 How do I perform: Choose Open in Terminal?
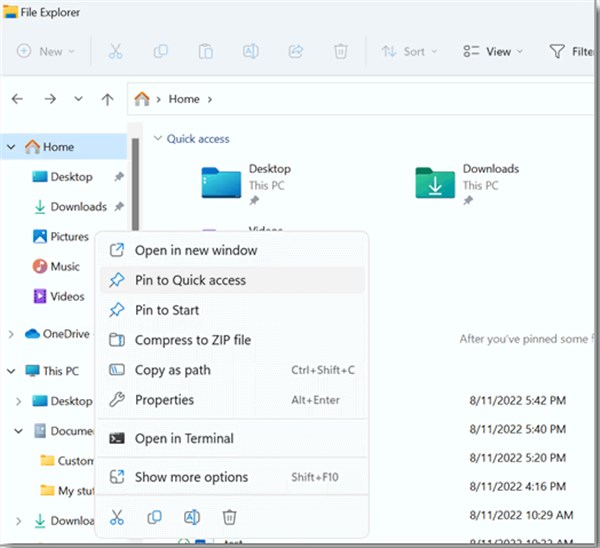tap(232, 438)
